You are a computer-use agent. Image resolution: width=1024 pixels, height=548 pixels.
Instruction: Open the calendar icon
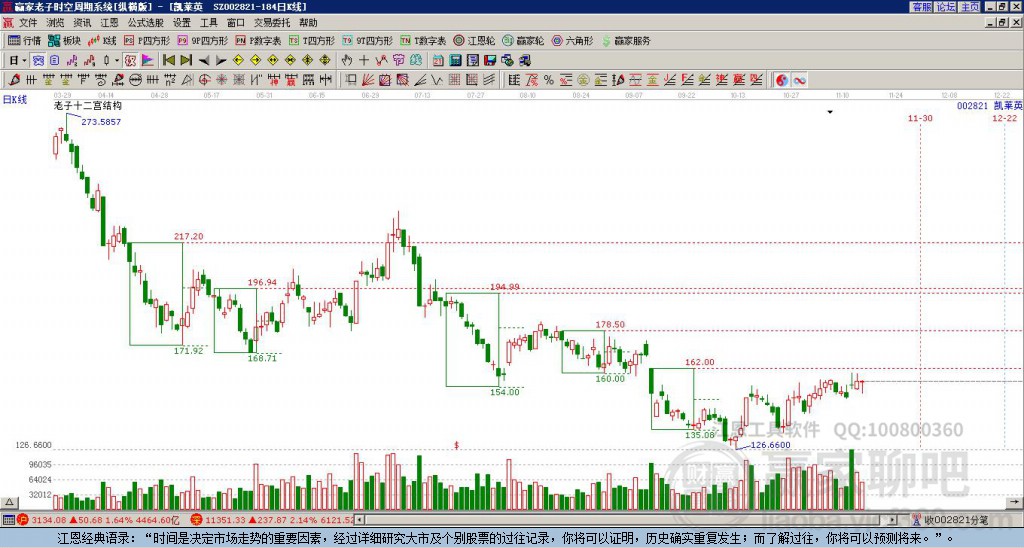coord(438,60)
